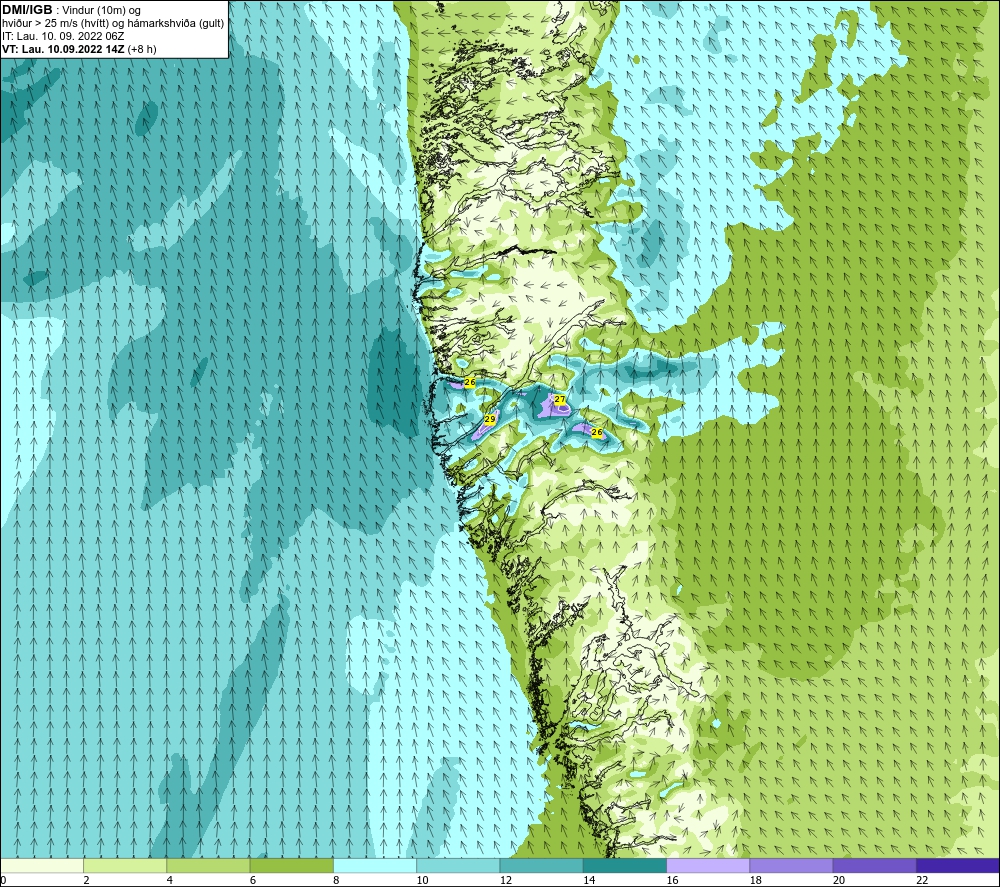
Task: Click the pale yellow 0–2 m/s legend swatch
Action: tap(42, 865)
